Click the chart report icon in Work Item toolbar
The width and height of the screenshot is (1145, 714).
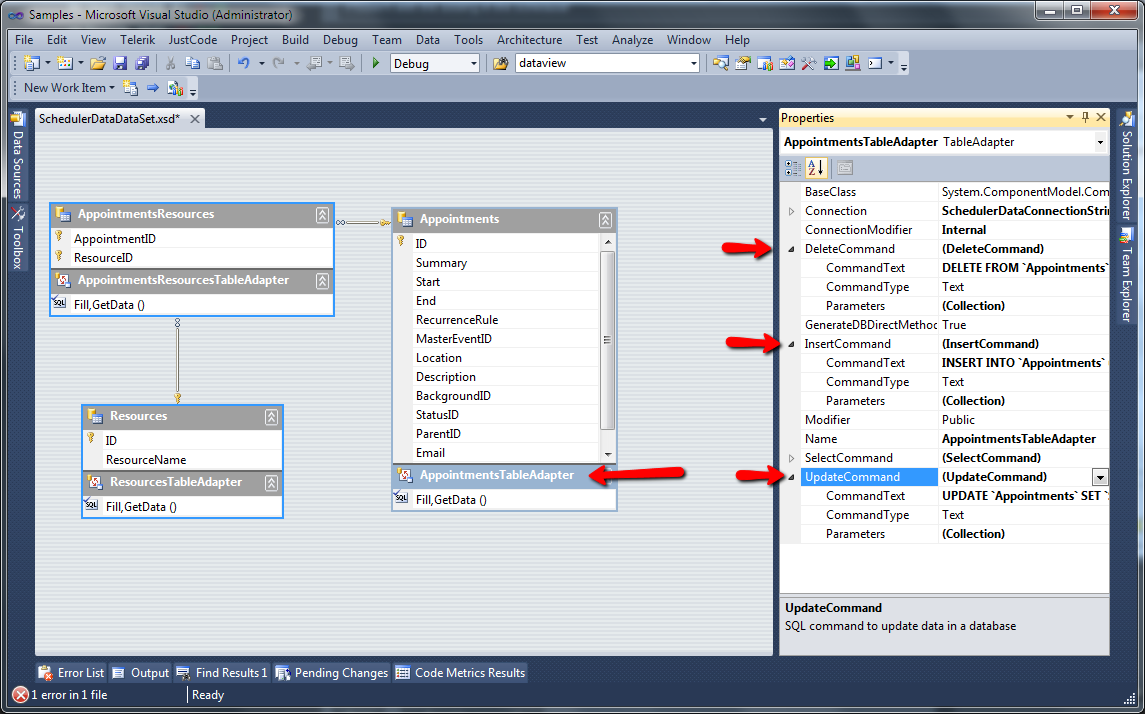point(175,88)
